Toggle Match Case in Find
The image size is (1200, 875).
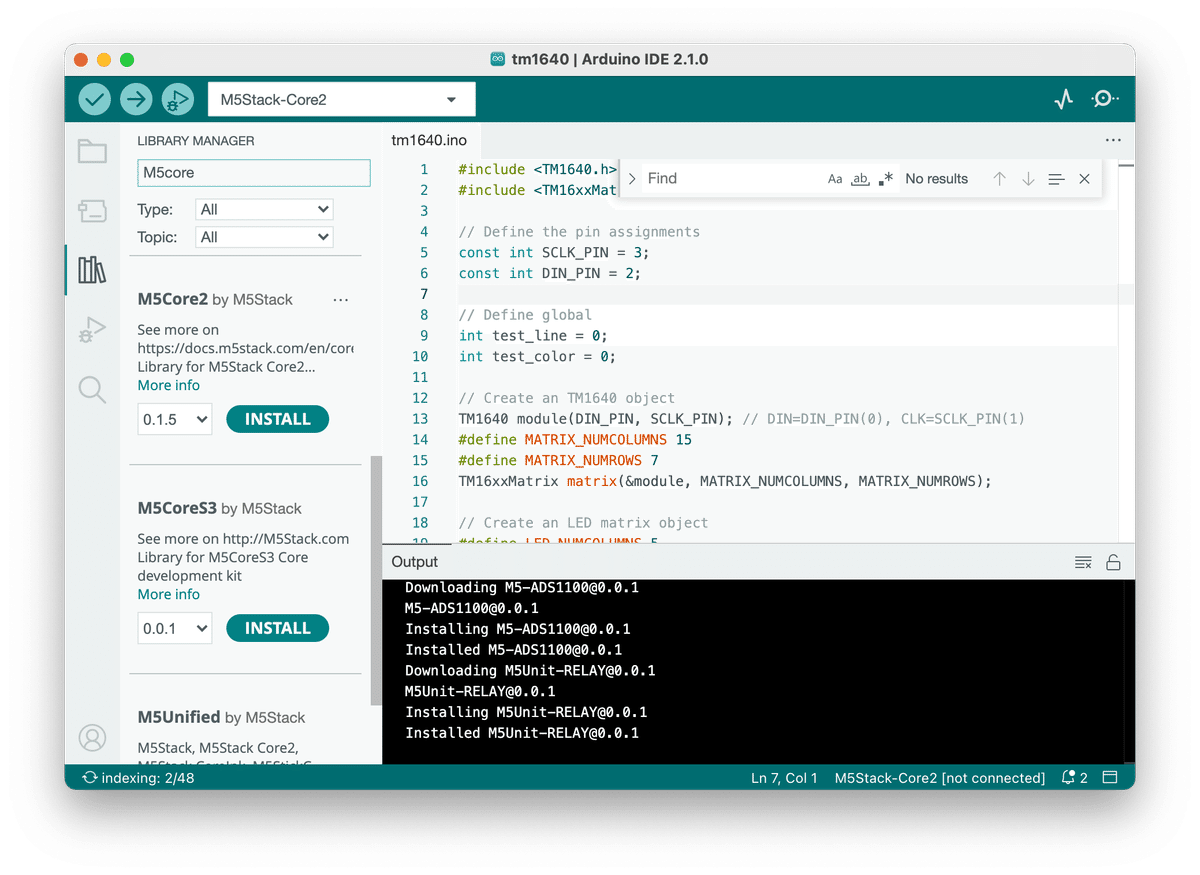coord(835,179)
